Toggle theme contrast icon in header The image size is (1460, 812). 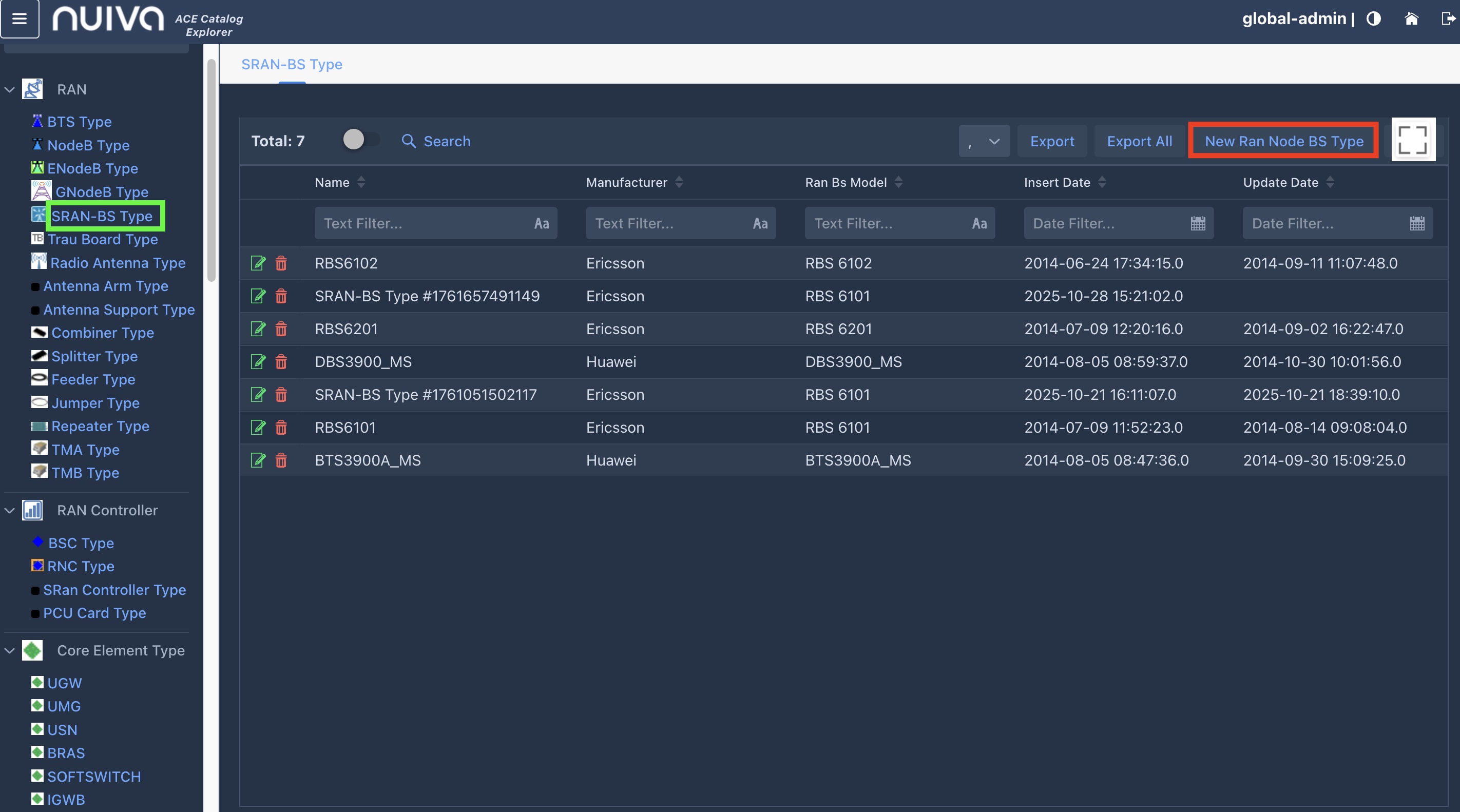(1373, 20)
